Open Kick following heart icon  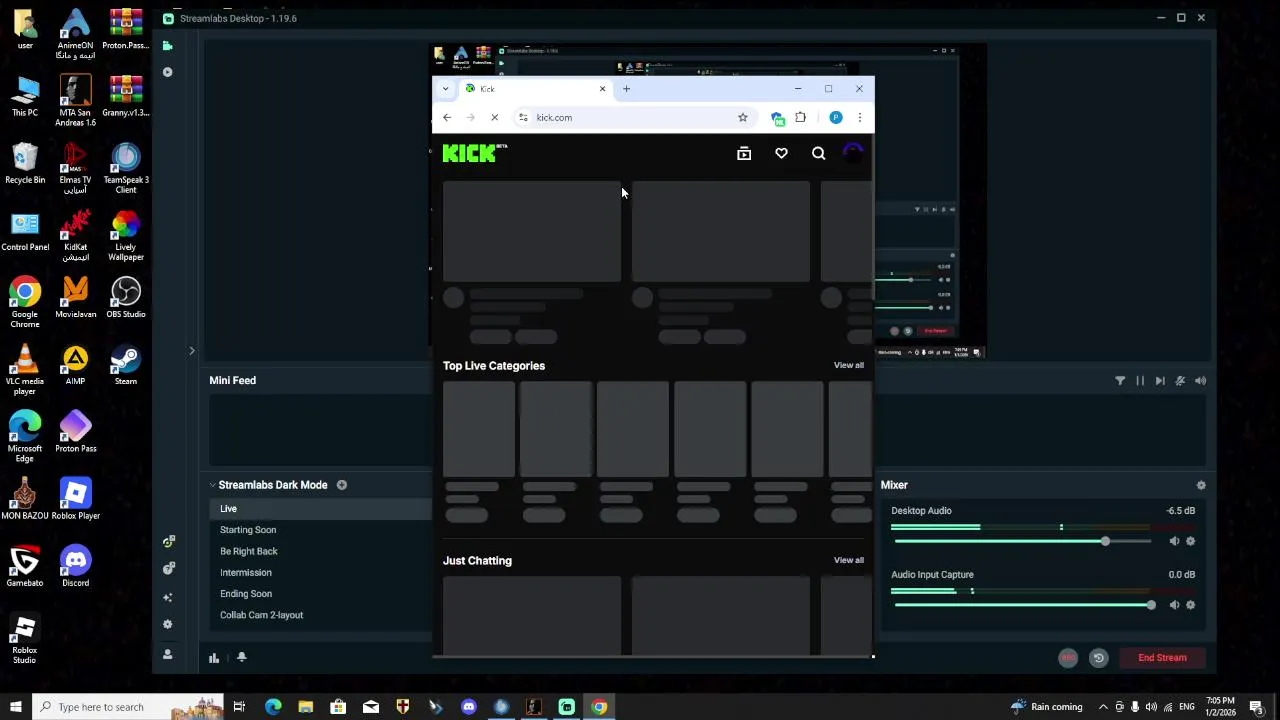pos(781,153)
